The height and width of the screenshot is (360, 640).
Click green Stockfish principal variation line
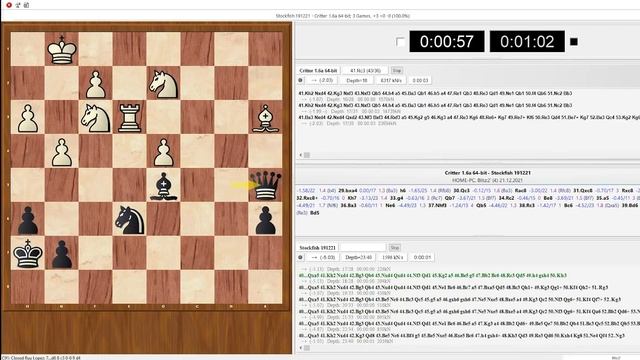pyautogui.click(x=433, y=276)
